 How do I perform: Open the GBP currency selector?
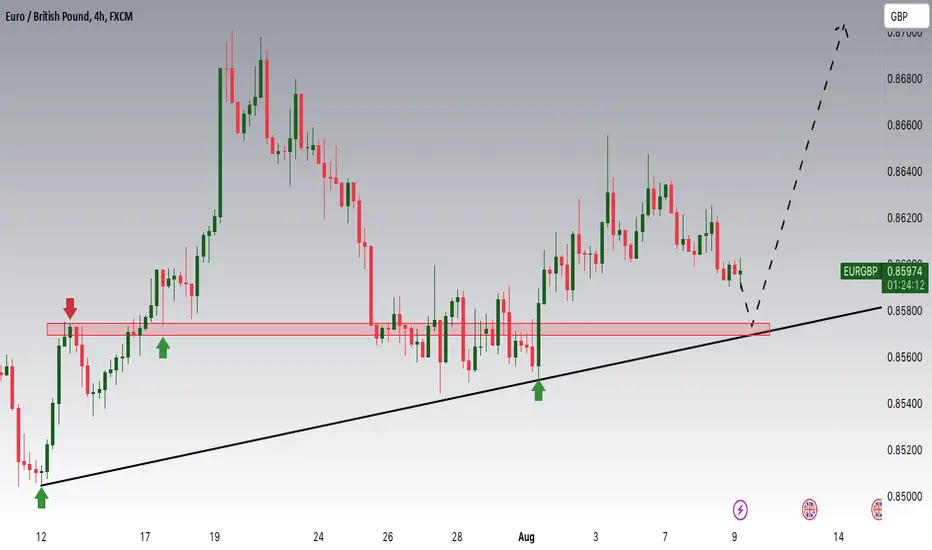tap(906, 17)
